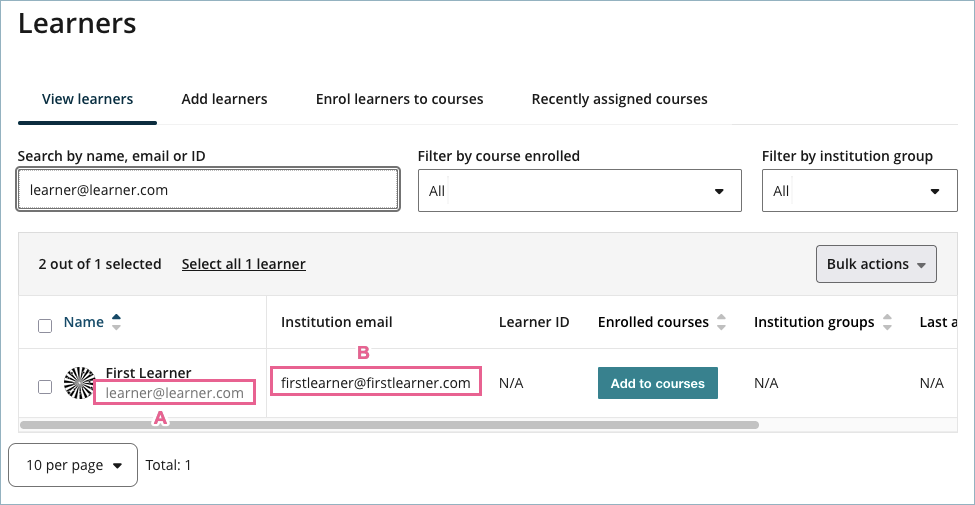Click the firstlearner@firstlearner.com institution email
The height and width of the screenshot is (505, 975).
coord(376,382)
